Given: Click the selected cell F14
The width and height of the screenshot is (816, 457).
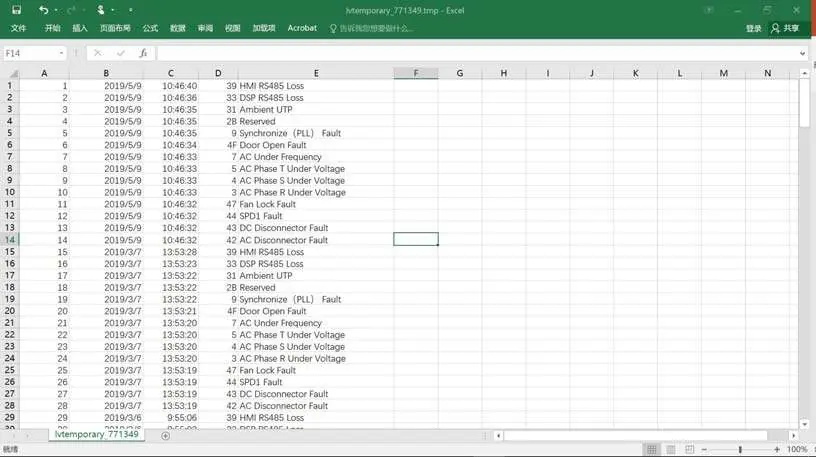Looking at the screenshot, I should coord(416,239).
